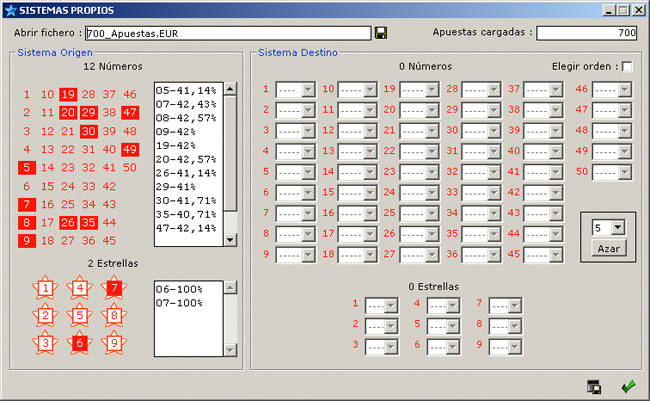Toggle highlighted number 9 in Sistema Origen
This screenshot has width=650, height=401.
[x=27, y=241]
